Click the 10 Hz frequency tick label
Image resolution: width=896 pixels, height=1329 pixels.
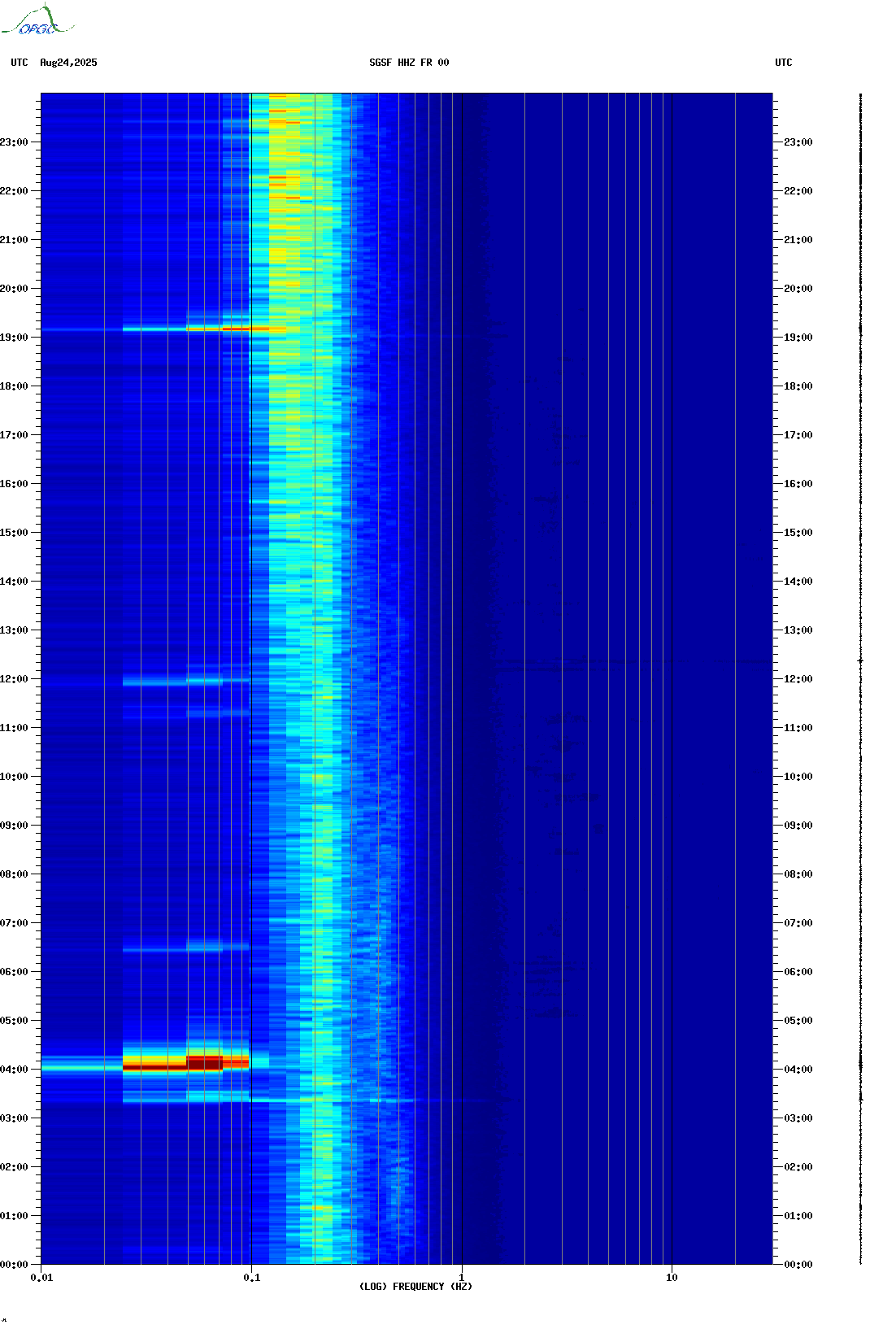[672, 1278]
